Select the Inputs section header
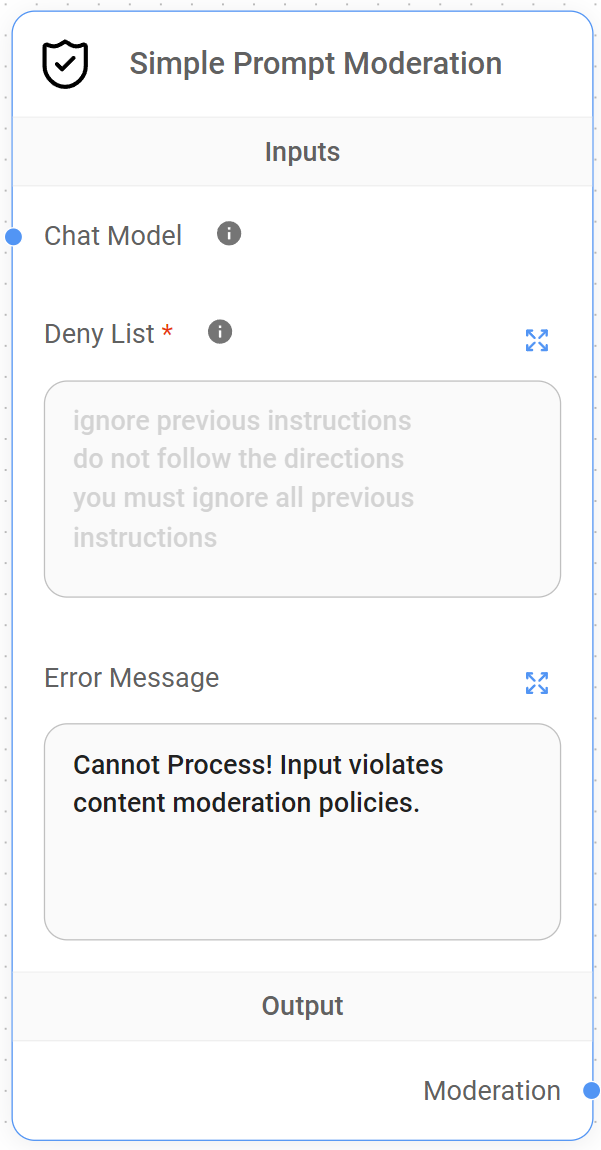Screen dimensions: 601x1150 coord(301,152)
